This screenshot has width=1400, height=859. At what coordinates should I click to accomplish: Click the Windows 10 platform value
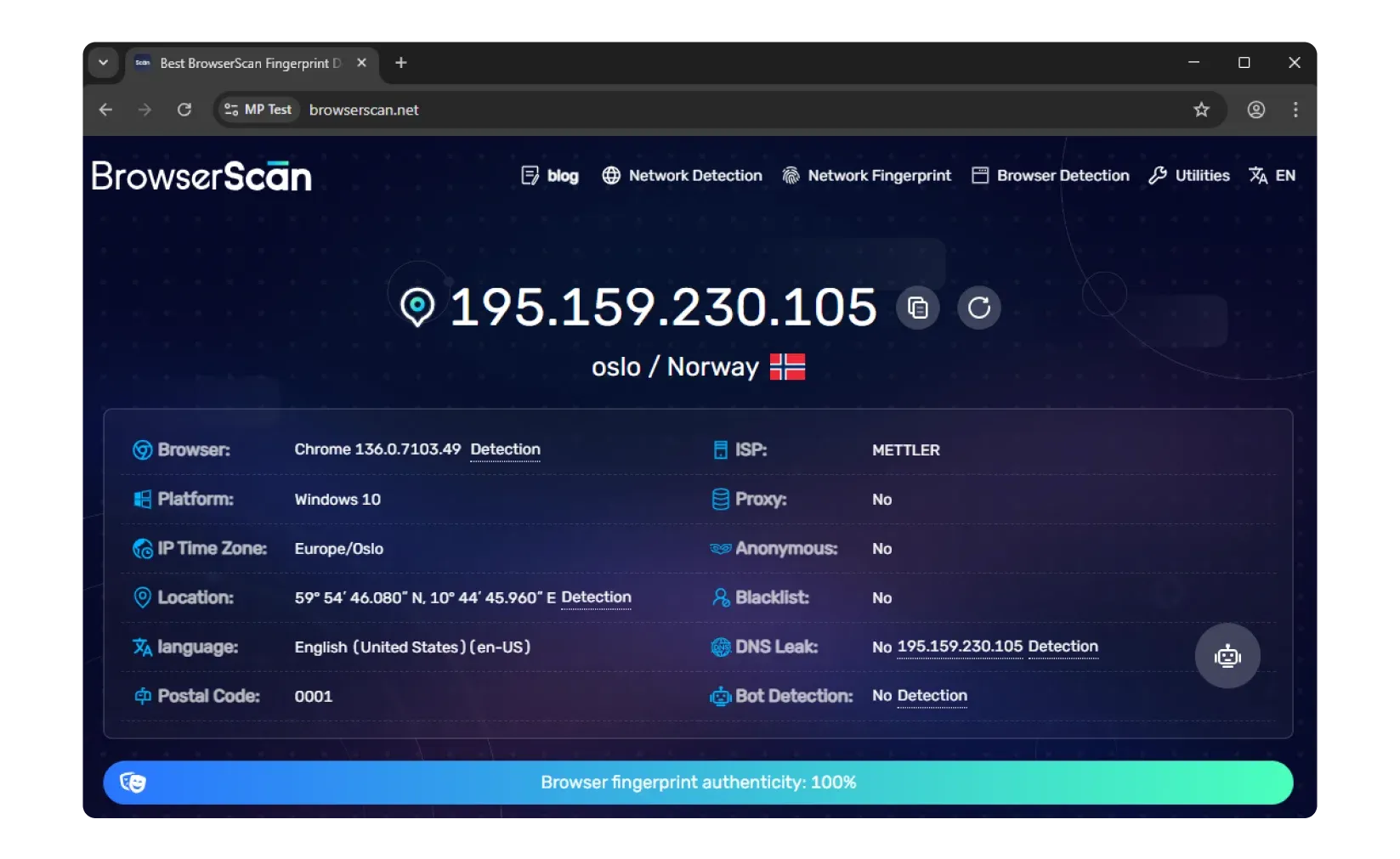coord(337,500)
